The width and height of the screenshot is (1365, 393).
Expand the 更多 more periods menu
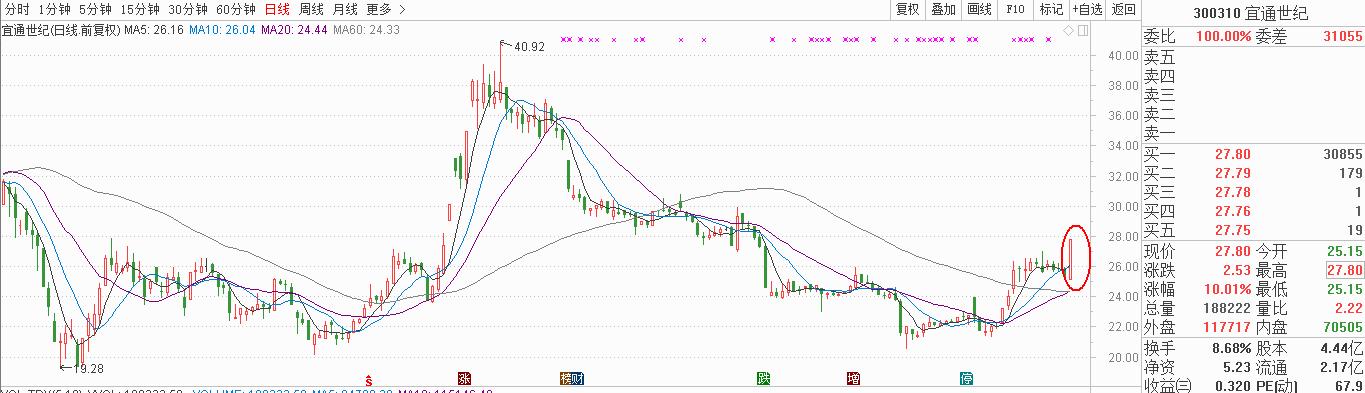(x=385, y=9)
